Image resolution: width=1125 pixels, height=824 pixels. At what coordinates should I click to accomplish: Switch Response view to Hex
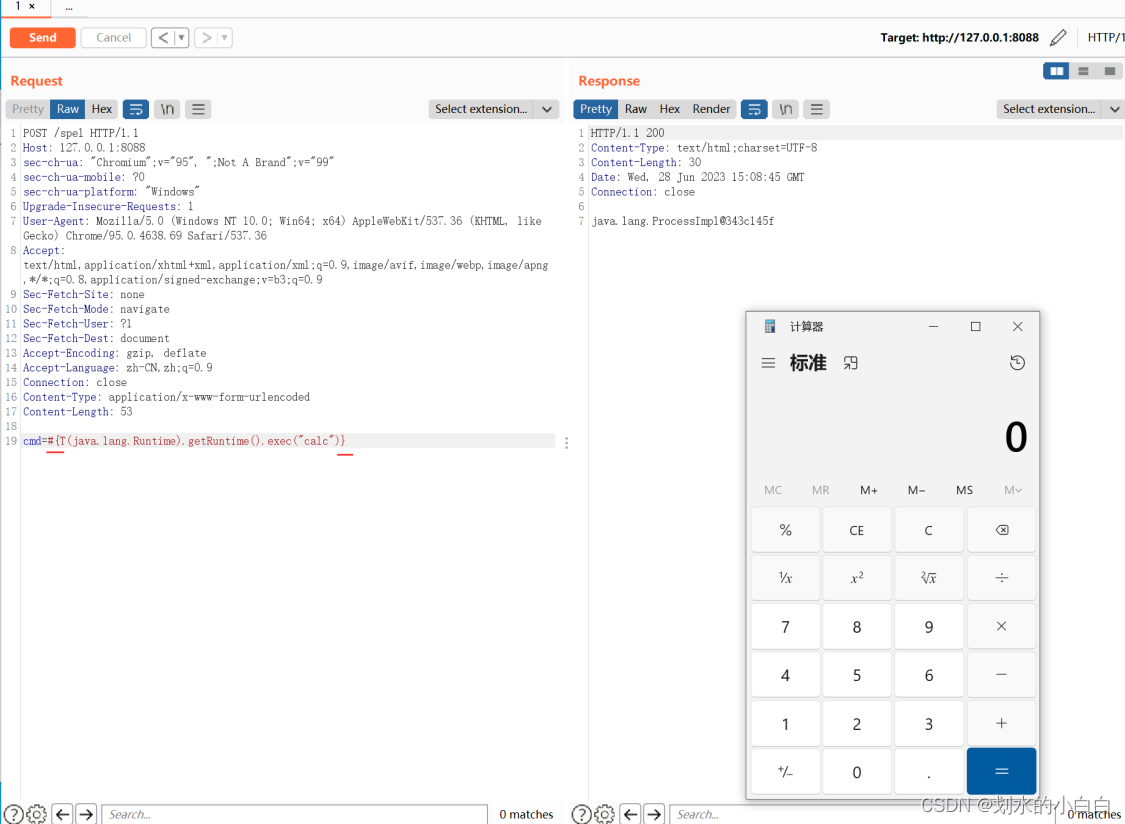point(669,109)
